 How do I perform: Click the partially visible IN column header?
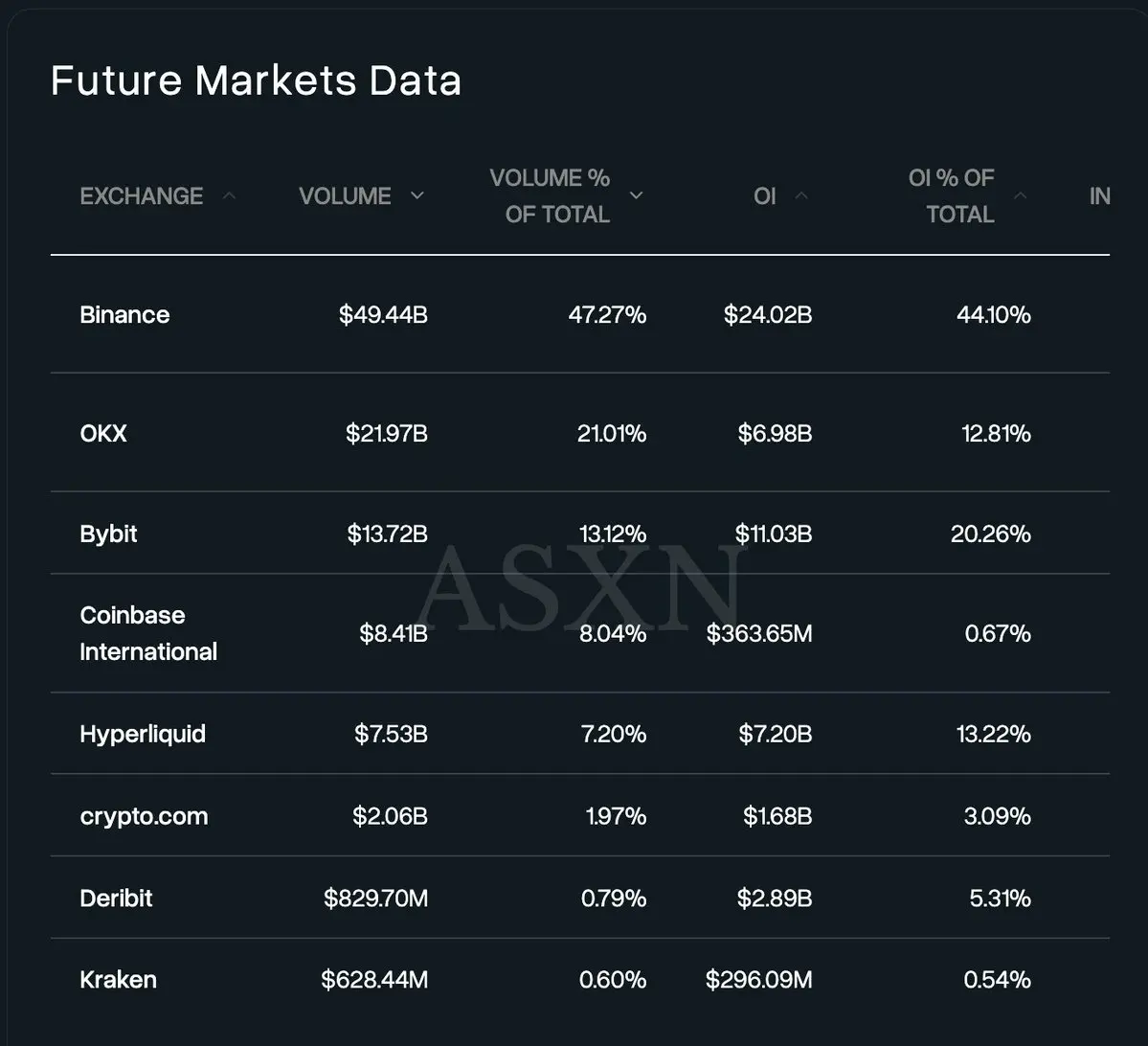tap(1099, 196)
